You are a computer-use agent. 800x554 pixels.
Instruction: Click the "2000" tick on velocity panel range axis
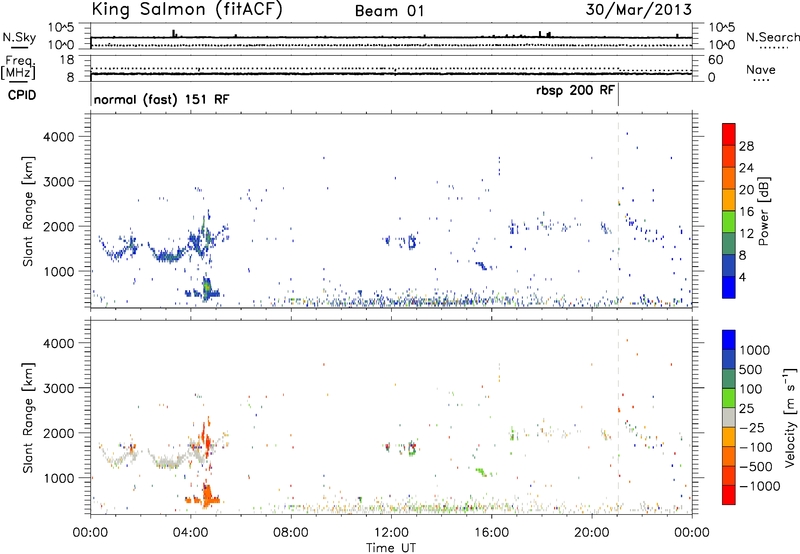[x=58, y=433]
